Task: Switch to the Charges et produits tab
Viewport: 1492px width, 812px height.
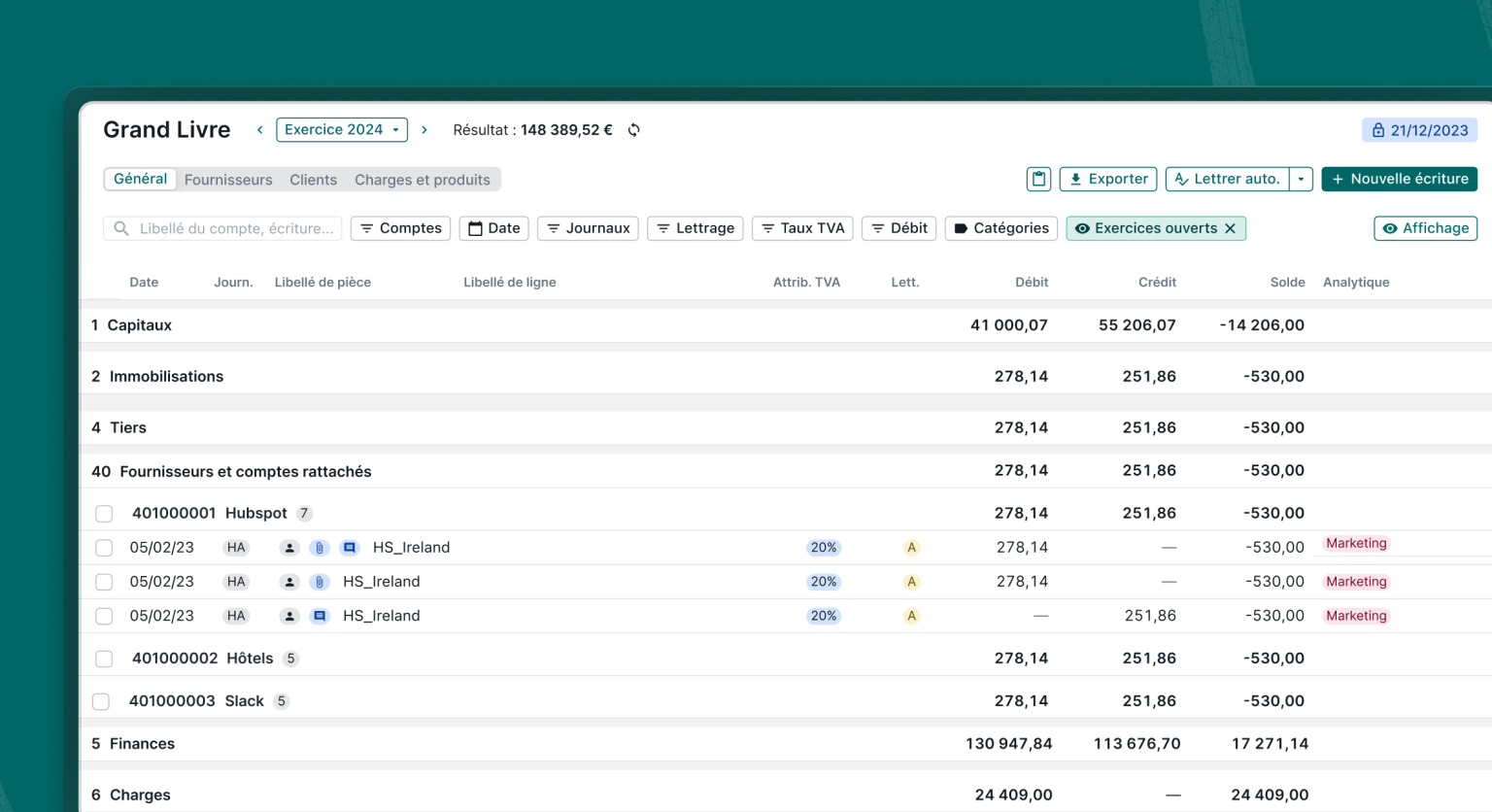Action: tap(423, 180)
